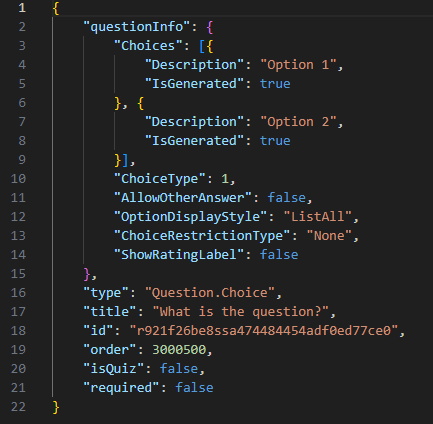Image resolution: width=433 pixels, height=424 pixels.
Task: Click the "required" key
Action: 121,388
